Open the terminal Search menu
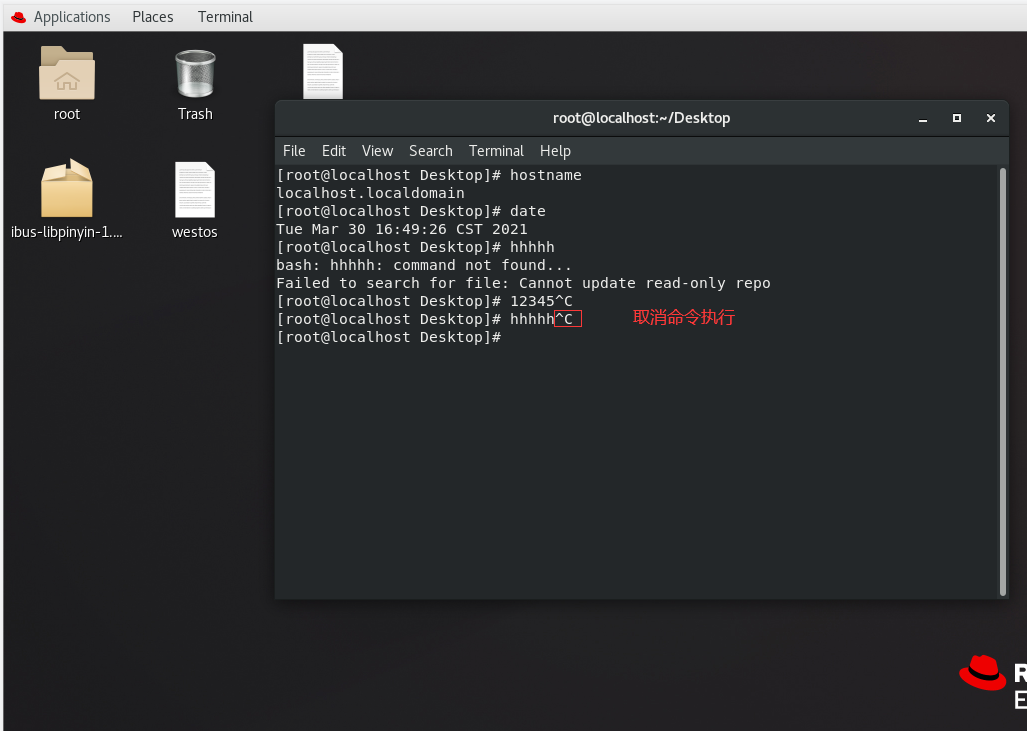The width and height of the screenshot is (1027, 731). coord(430,151)
